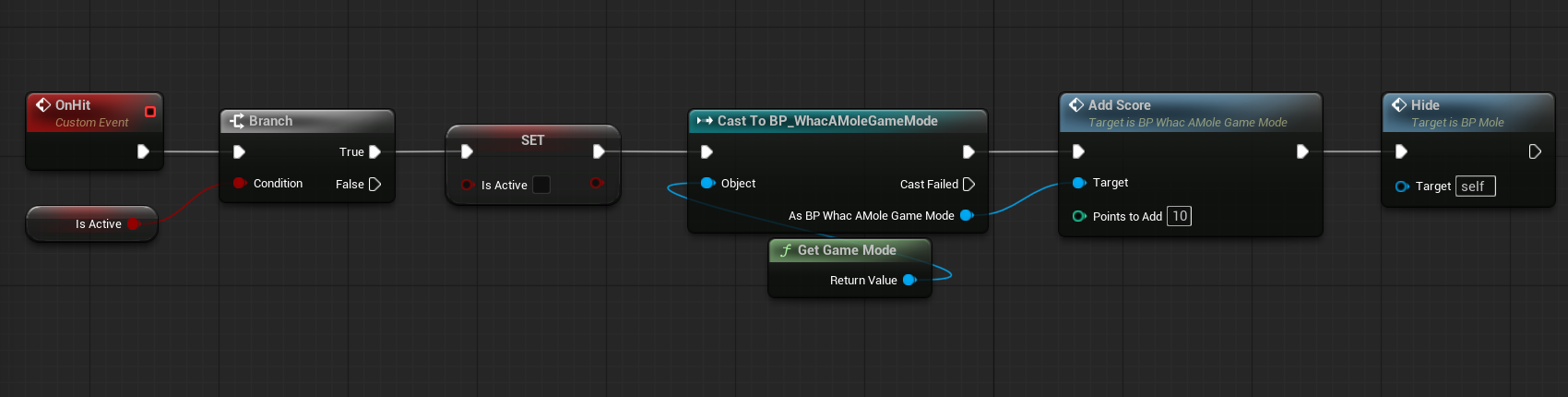Viewport: 1568px width, 397px height.
Task: Click the Branch True output pin
Action: pos(374,151)
